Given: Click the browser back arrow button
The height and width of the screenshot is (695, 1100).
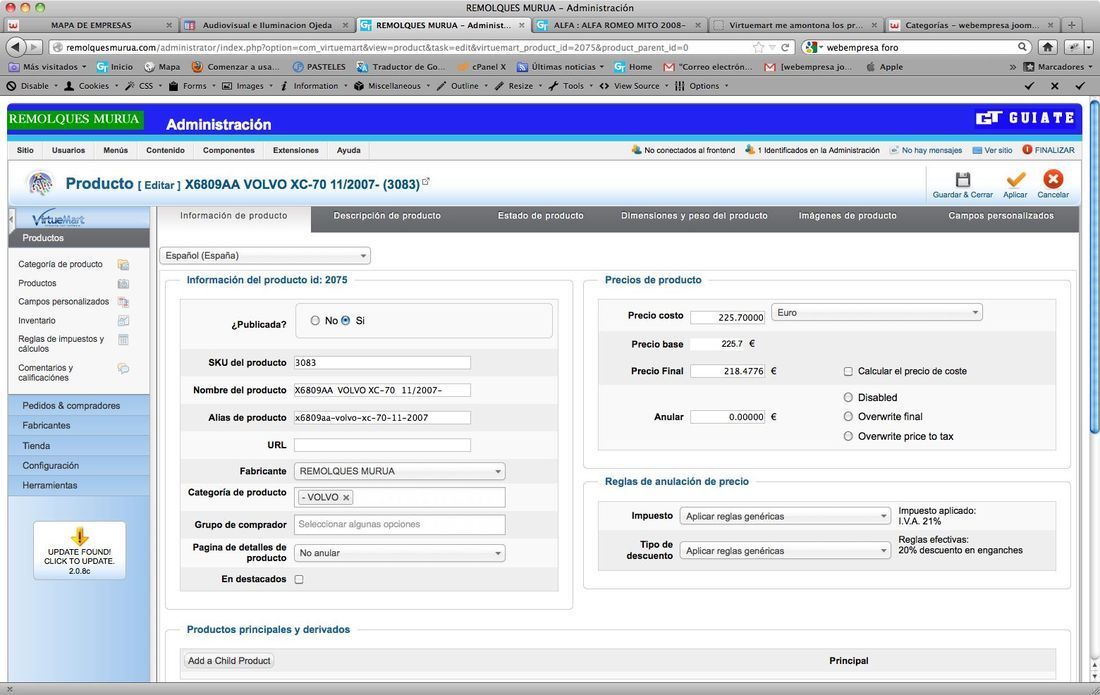Looking at the screenshot, I should (x=15, y=47).
